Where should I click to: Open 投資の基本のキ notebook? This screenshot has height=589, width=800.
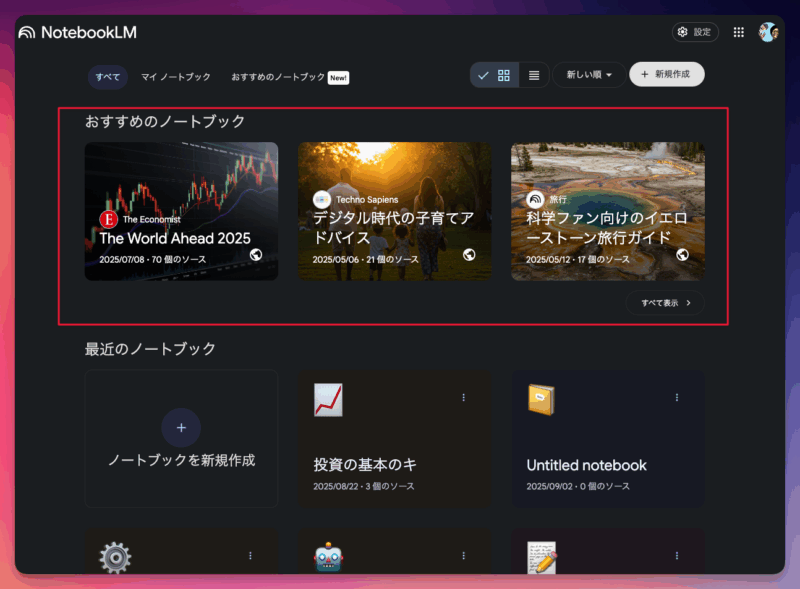394,439
